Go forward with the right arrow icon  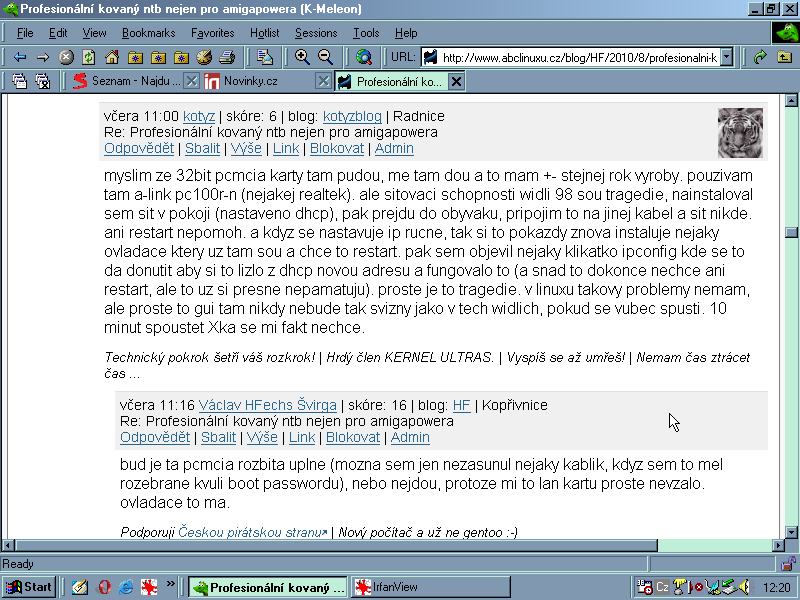[42, 57]
